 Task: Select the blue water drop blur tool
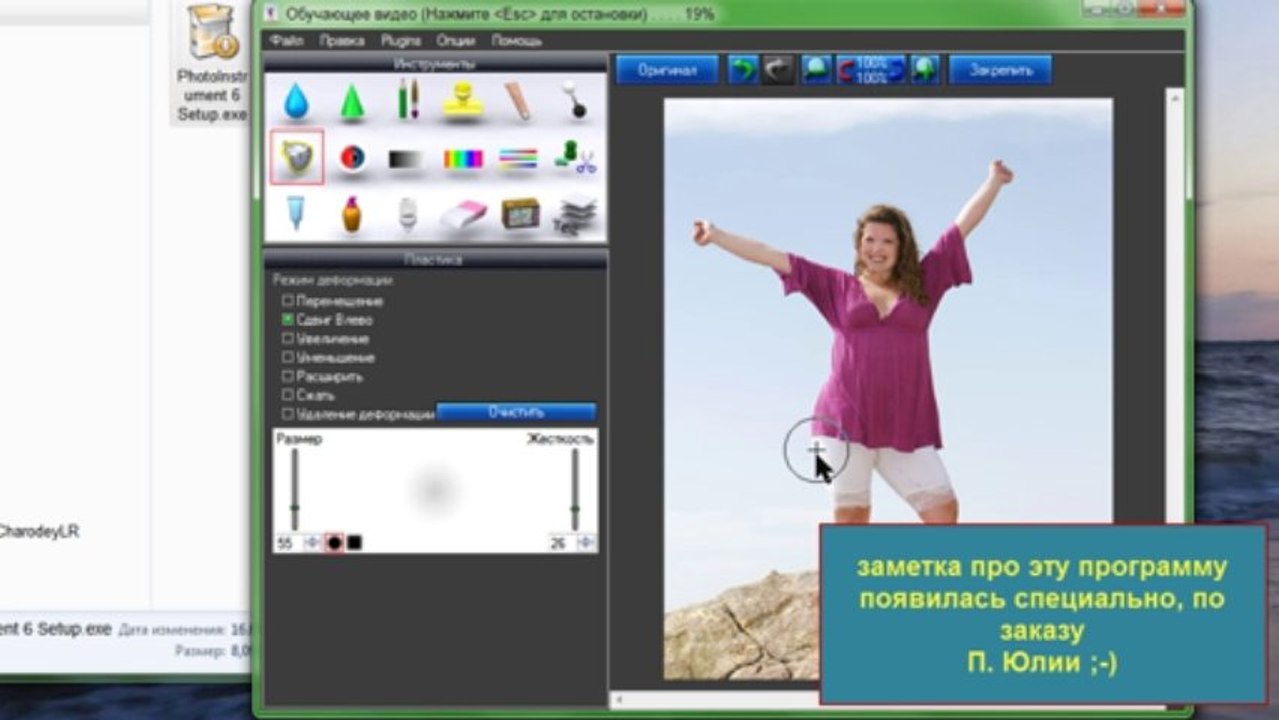(296, 101)
